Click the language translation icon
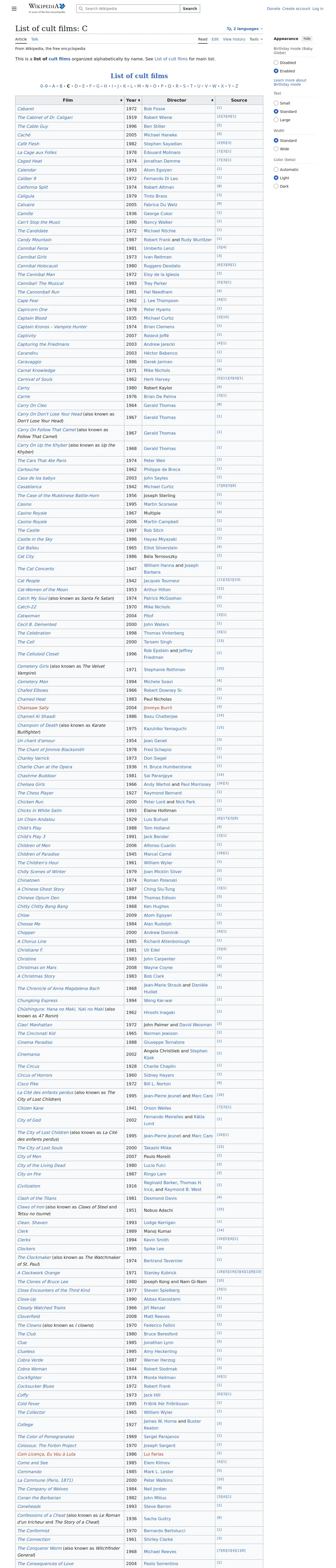 (229, 28)
